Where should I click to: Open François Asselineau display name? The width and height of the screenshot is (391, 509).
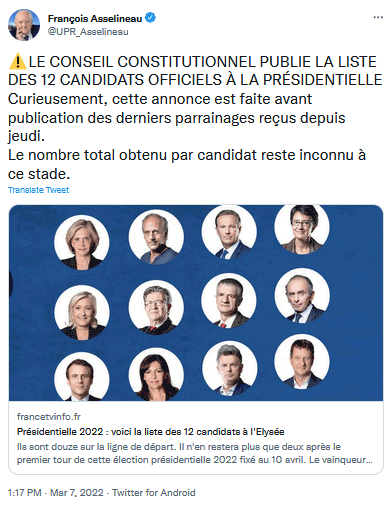95,19
